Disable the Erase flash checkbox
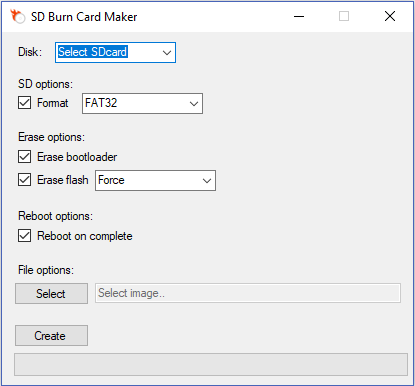The height and width of the screenshot is (386, 415). tap(25, 180)
